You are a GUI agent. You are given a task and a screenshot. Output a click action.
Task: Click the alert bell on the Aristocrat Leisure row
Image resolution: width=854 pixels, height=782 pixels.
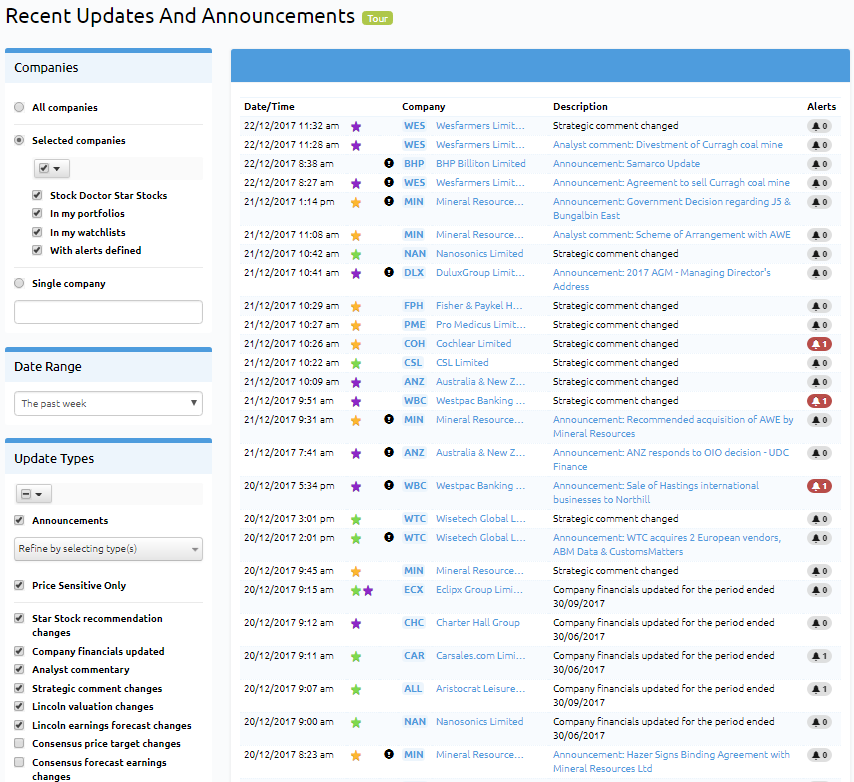click(819, 689)
